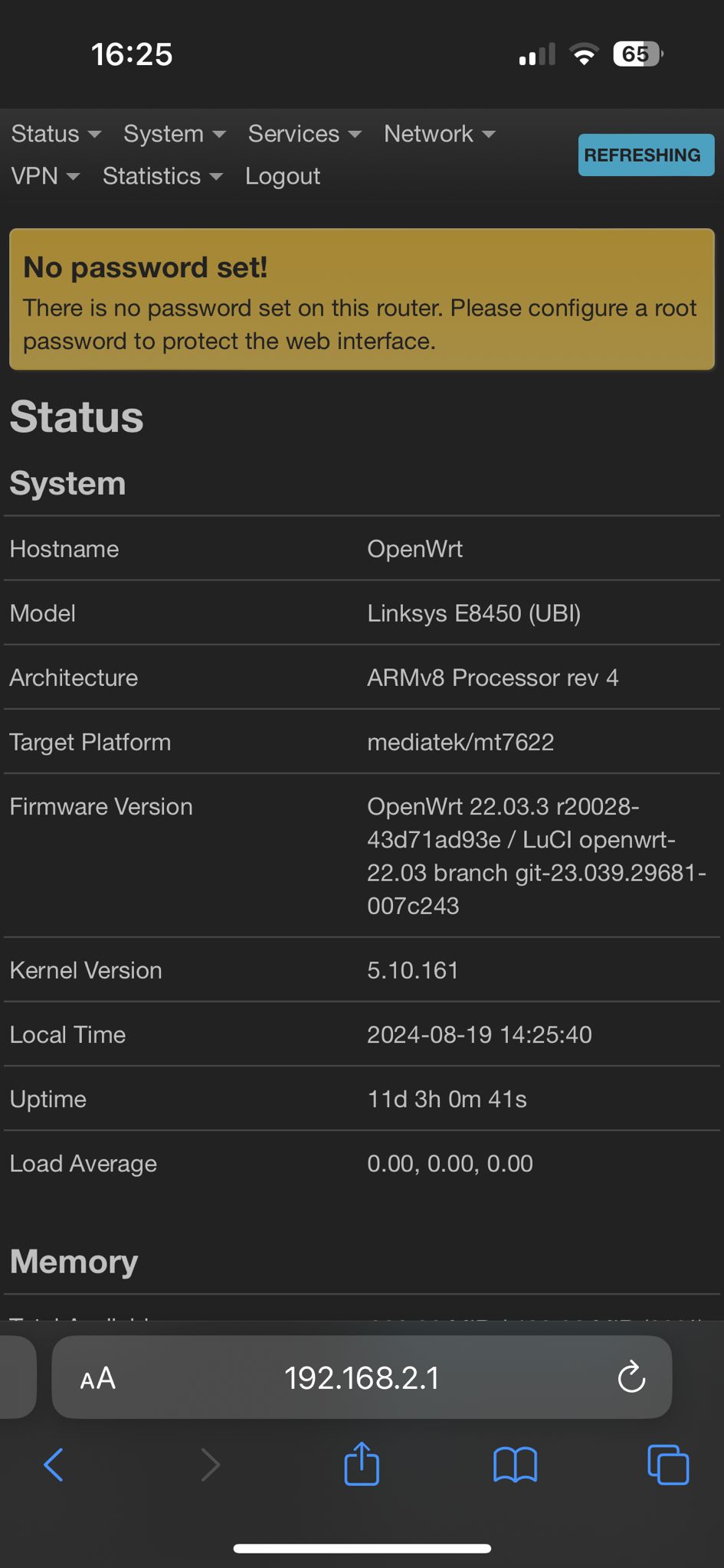Select the 'No password set!' heading
Screen dimensions: 724x1568
[x=146, y=267]
